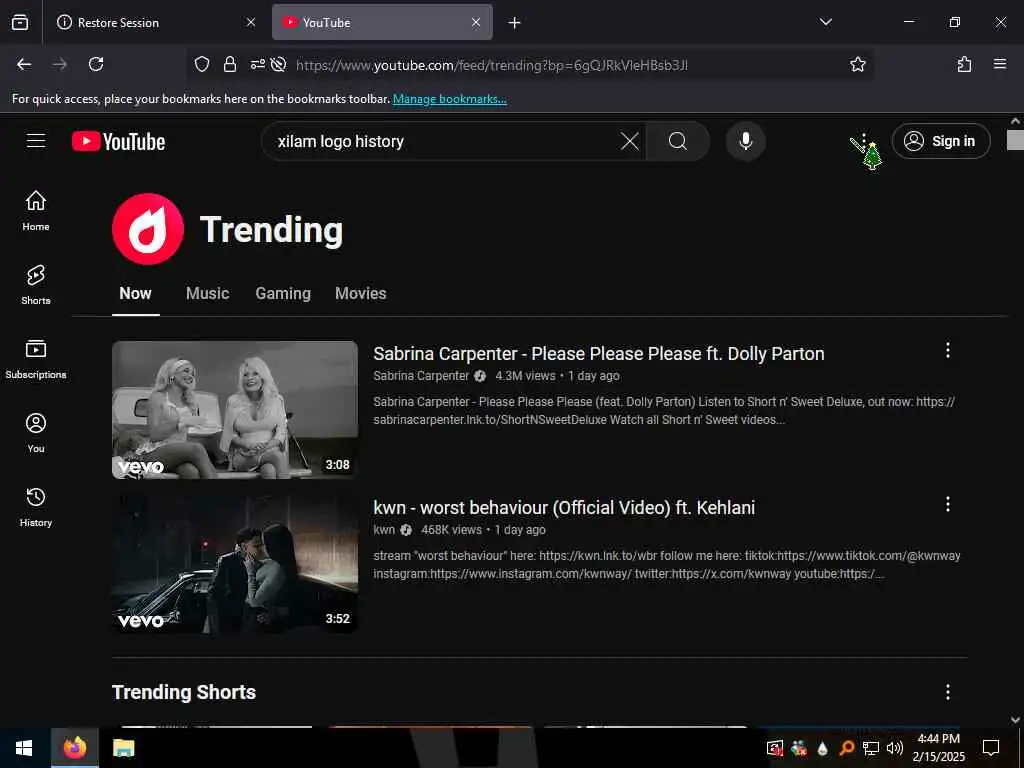The image size is (1024, 768).
Task: Reload the page
Action: [x=96, y=64]
